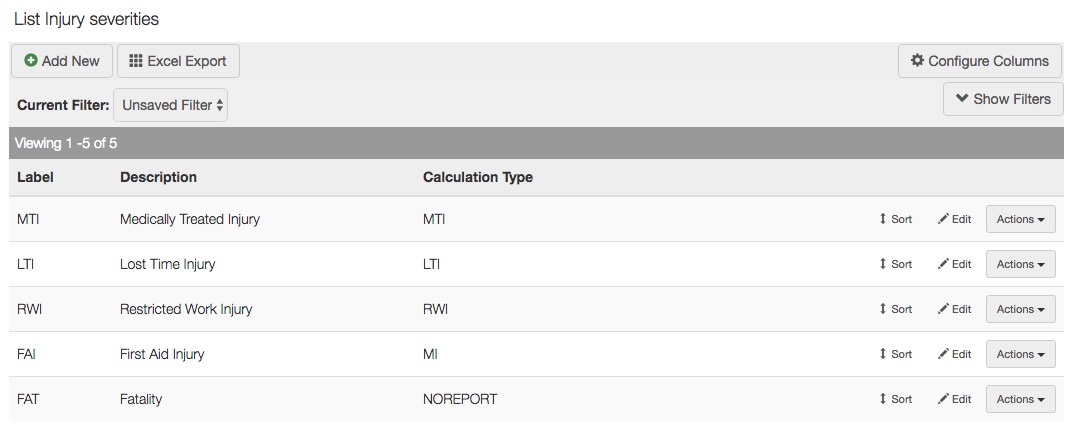Open Actions dropdown for Lost Time Injury
The width and height of the screenshot is (1069, 426).
[x=1020, y=264]
